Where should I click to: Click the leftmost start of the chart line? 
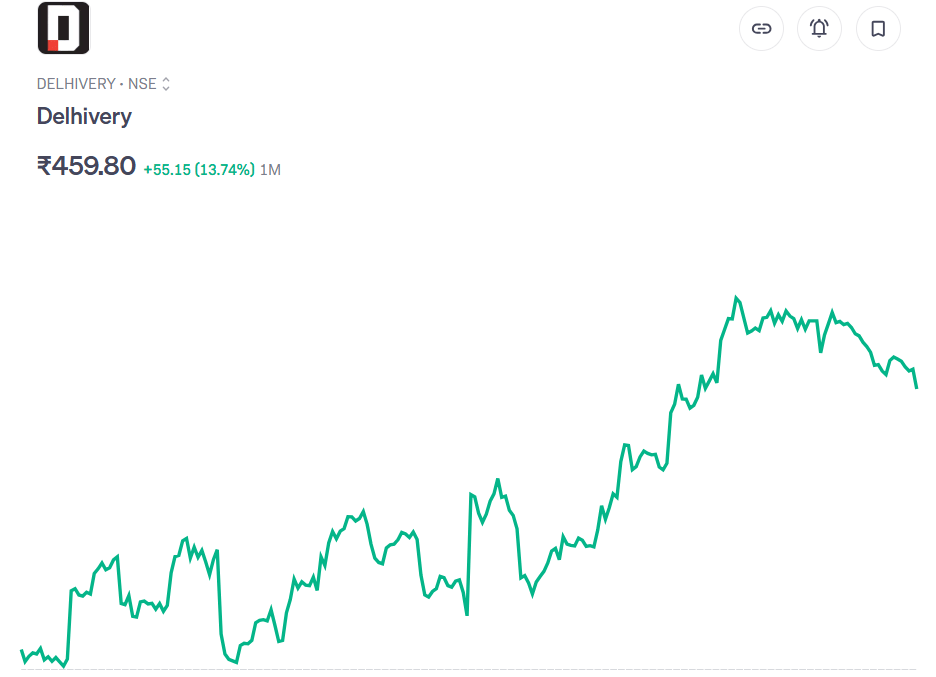point(21,651)
